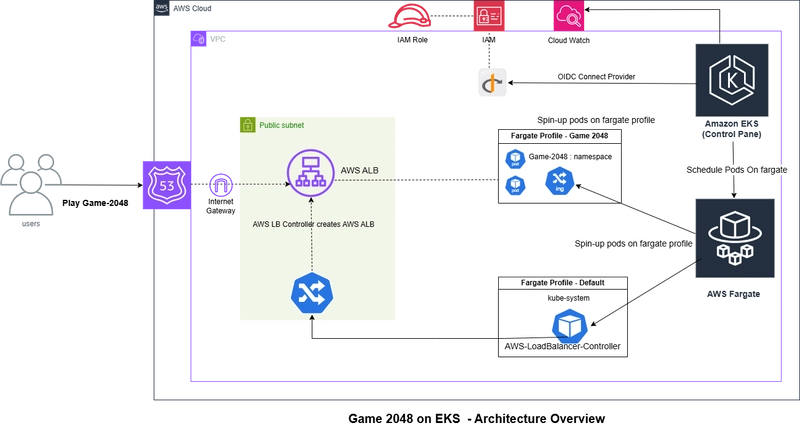The height and width of the screenshot is (431, 800).
Task: Click the OpenID Connect icon
Action: [493, 83]
